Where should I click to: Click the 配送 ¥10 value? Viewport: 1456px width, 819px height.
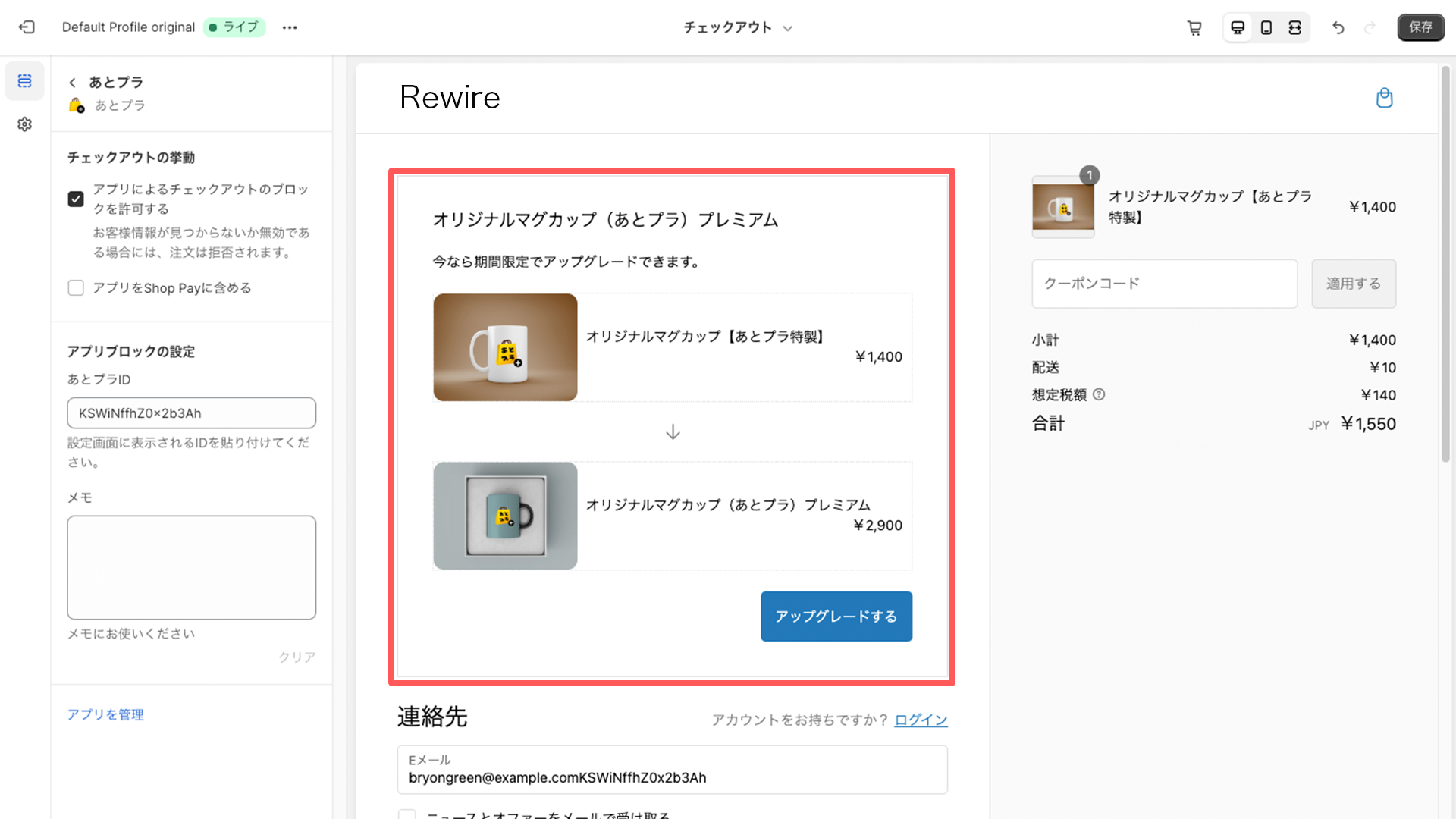(x=1382, y=368)
